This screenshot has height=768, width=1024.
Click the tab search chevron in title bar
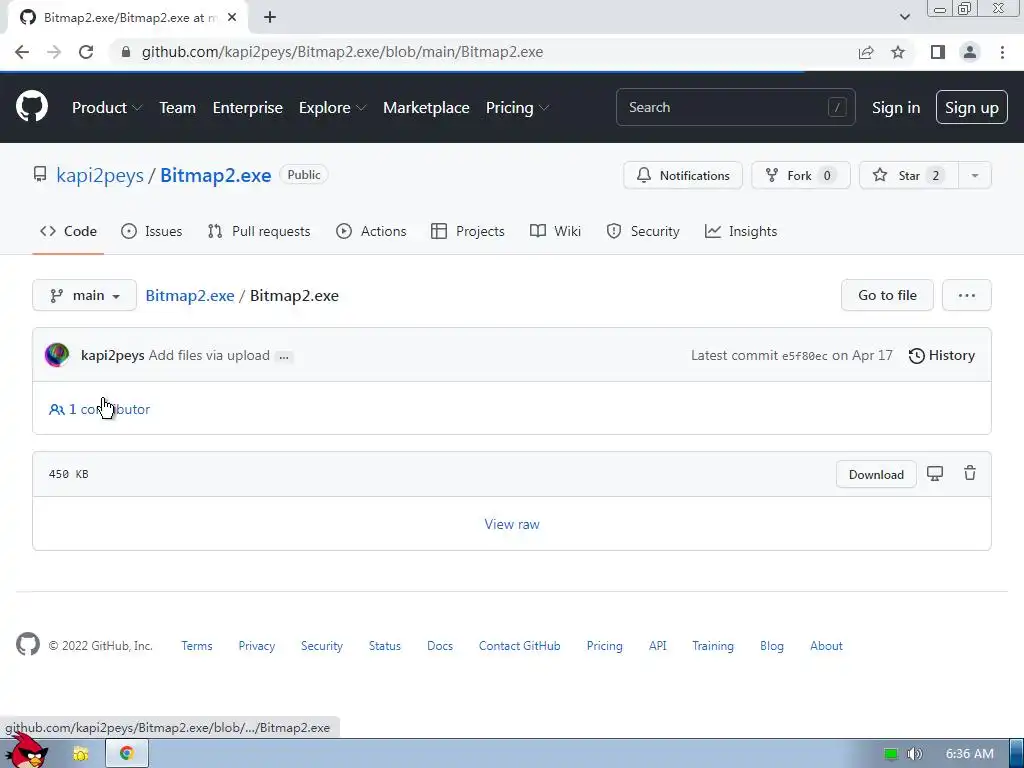904,17
